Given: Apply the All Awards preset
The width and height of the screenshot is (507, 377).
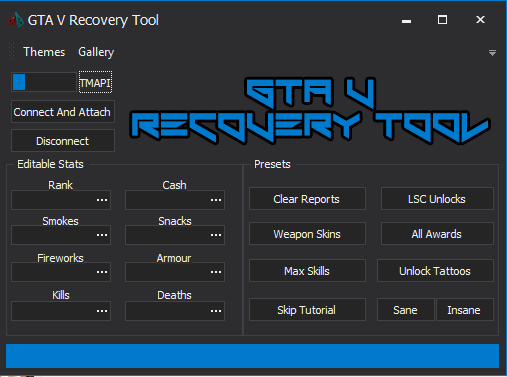Looking at the screenshot, I should click(437, 234).
